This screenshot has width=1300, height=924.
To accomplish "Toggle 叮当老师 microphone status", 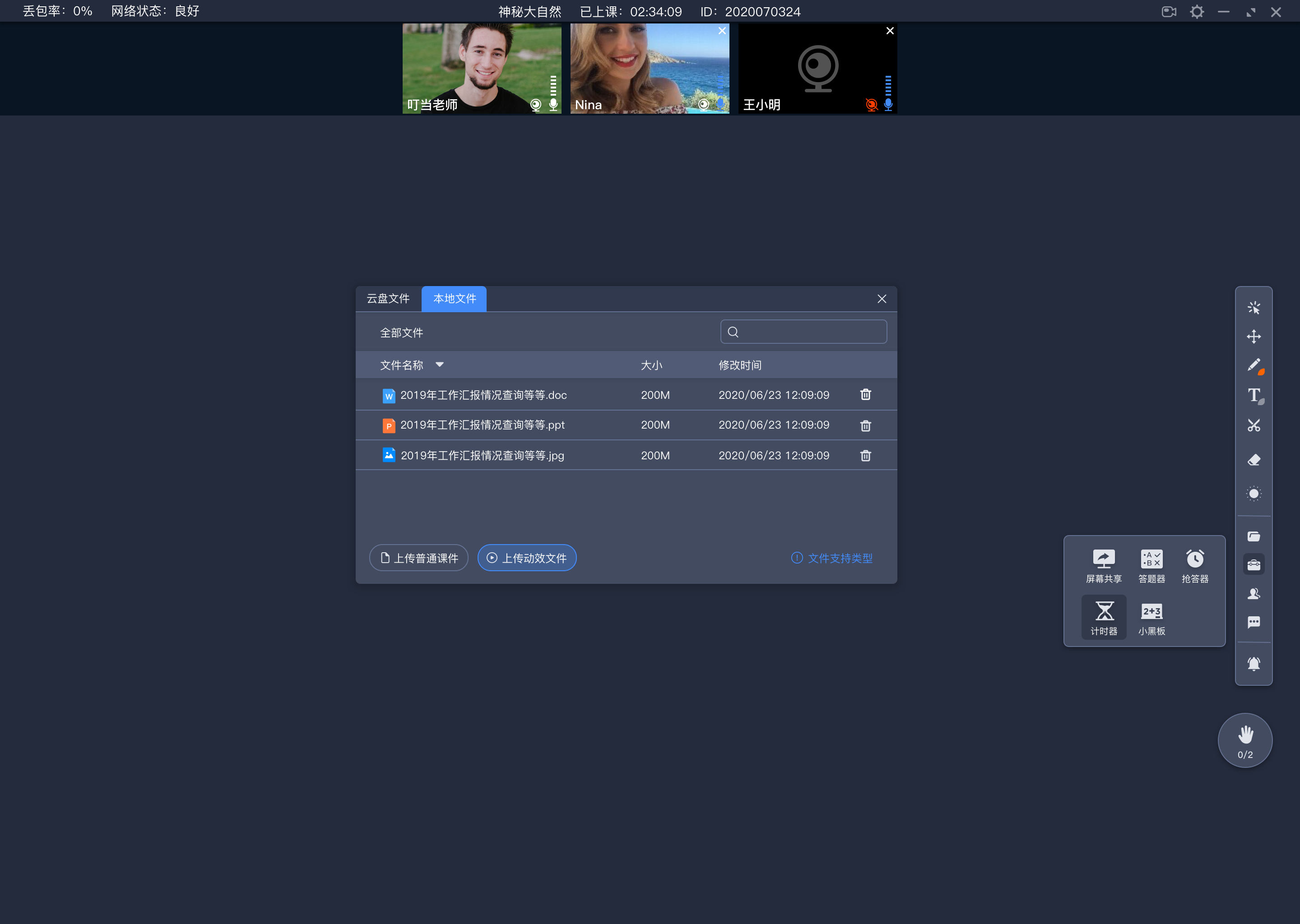I will point(553,104).
